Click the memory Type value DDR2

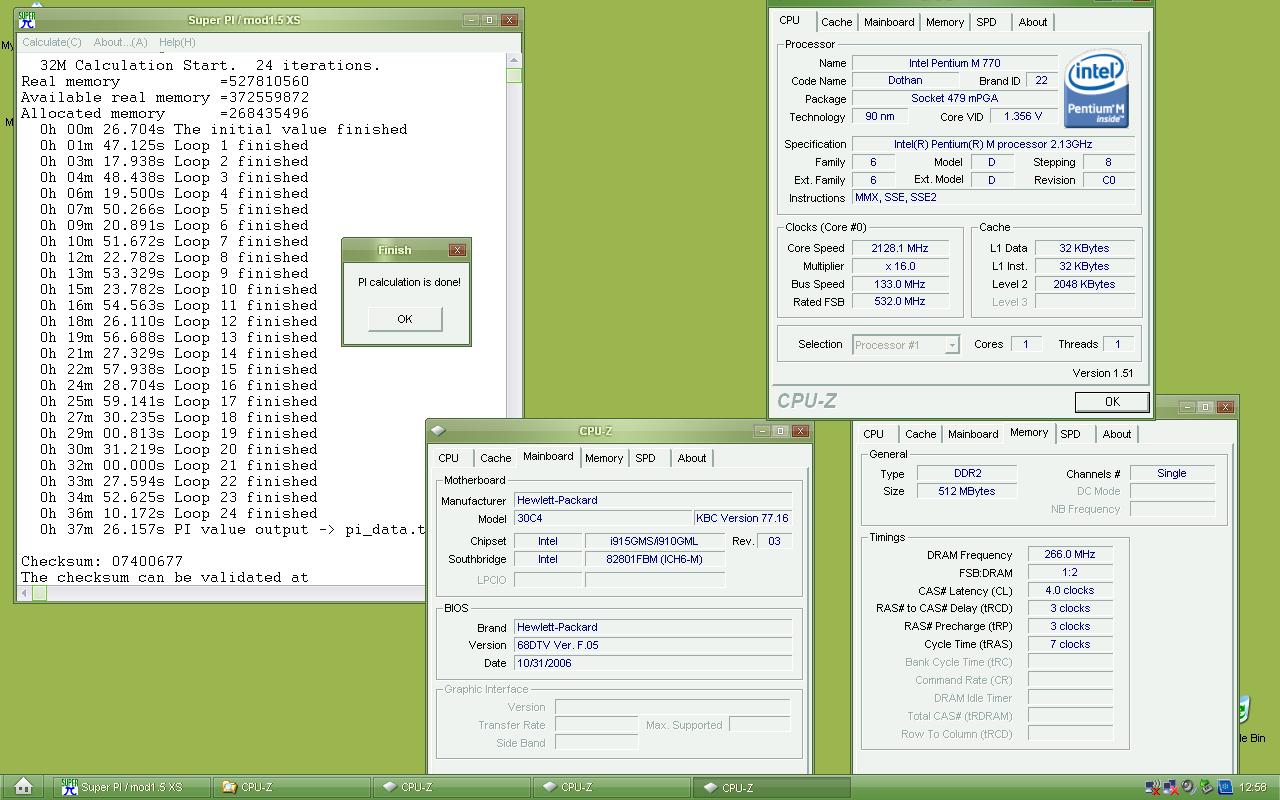point(966,474)
